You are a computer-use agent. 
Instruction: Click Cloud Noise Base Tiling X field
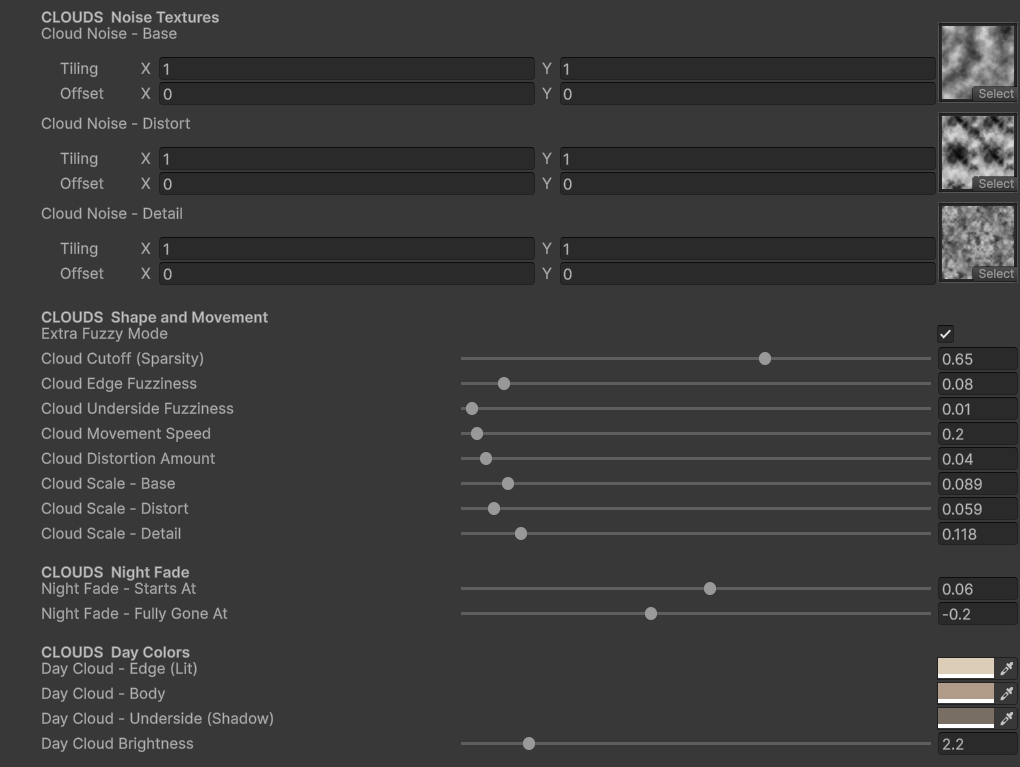point(347,69)
